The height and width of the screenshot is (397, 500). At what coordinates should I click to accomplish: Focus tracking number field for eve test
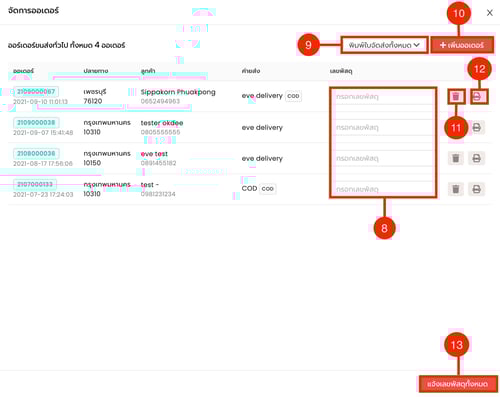[383, 158]
